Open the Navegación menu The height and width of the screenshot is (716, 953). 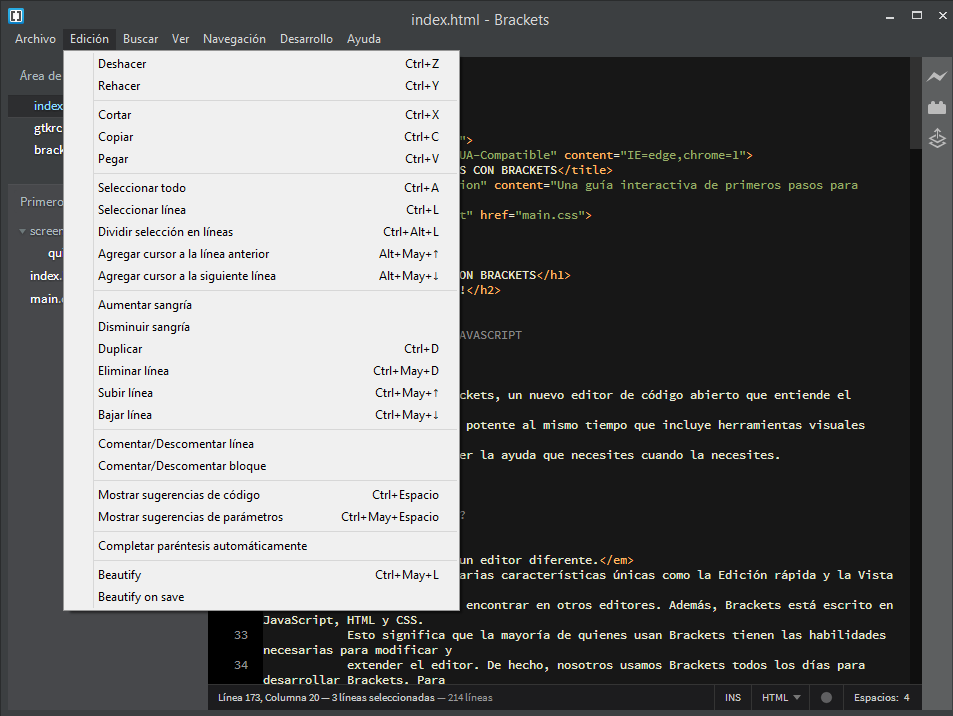(235, 39)
